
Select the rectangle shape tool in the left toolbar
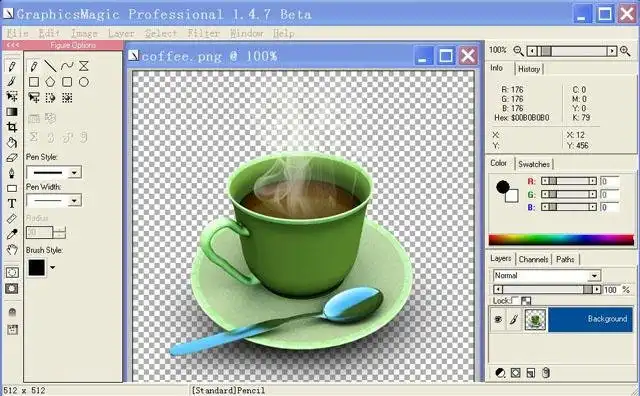12,188
